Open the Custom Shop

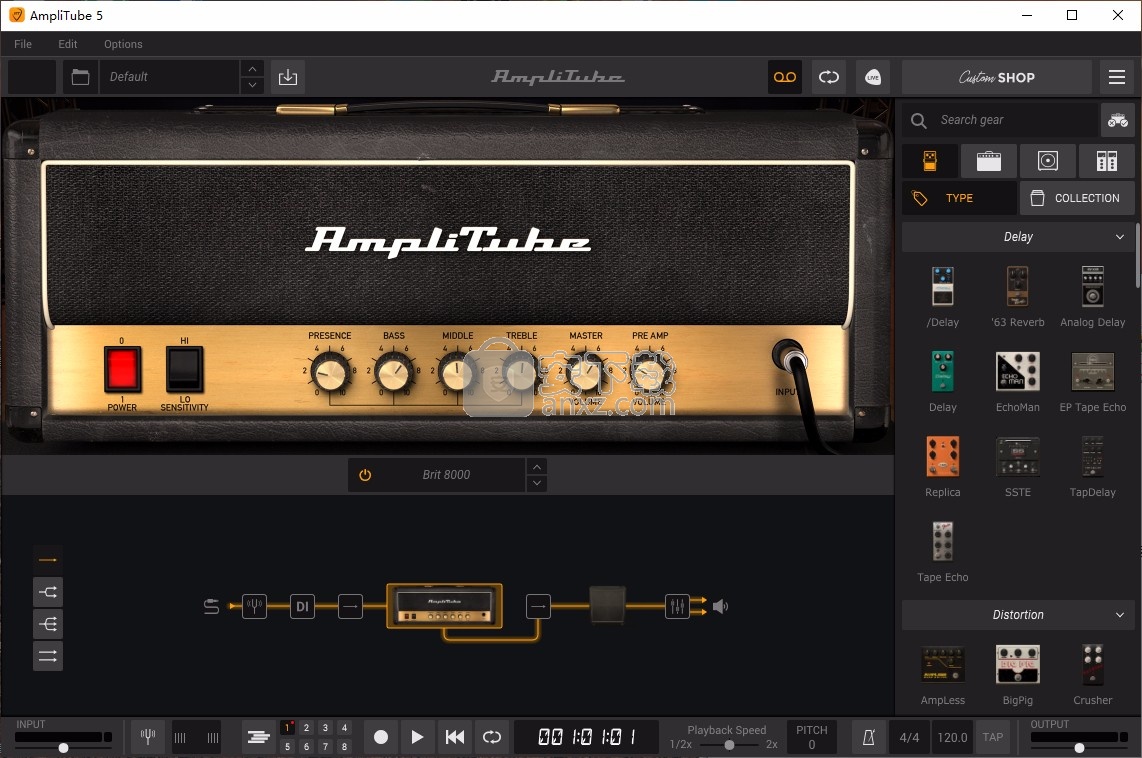[996, 77]
